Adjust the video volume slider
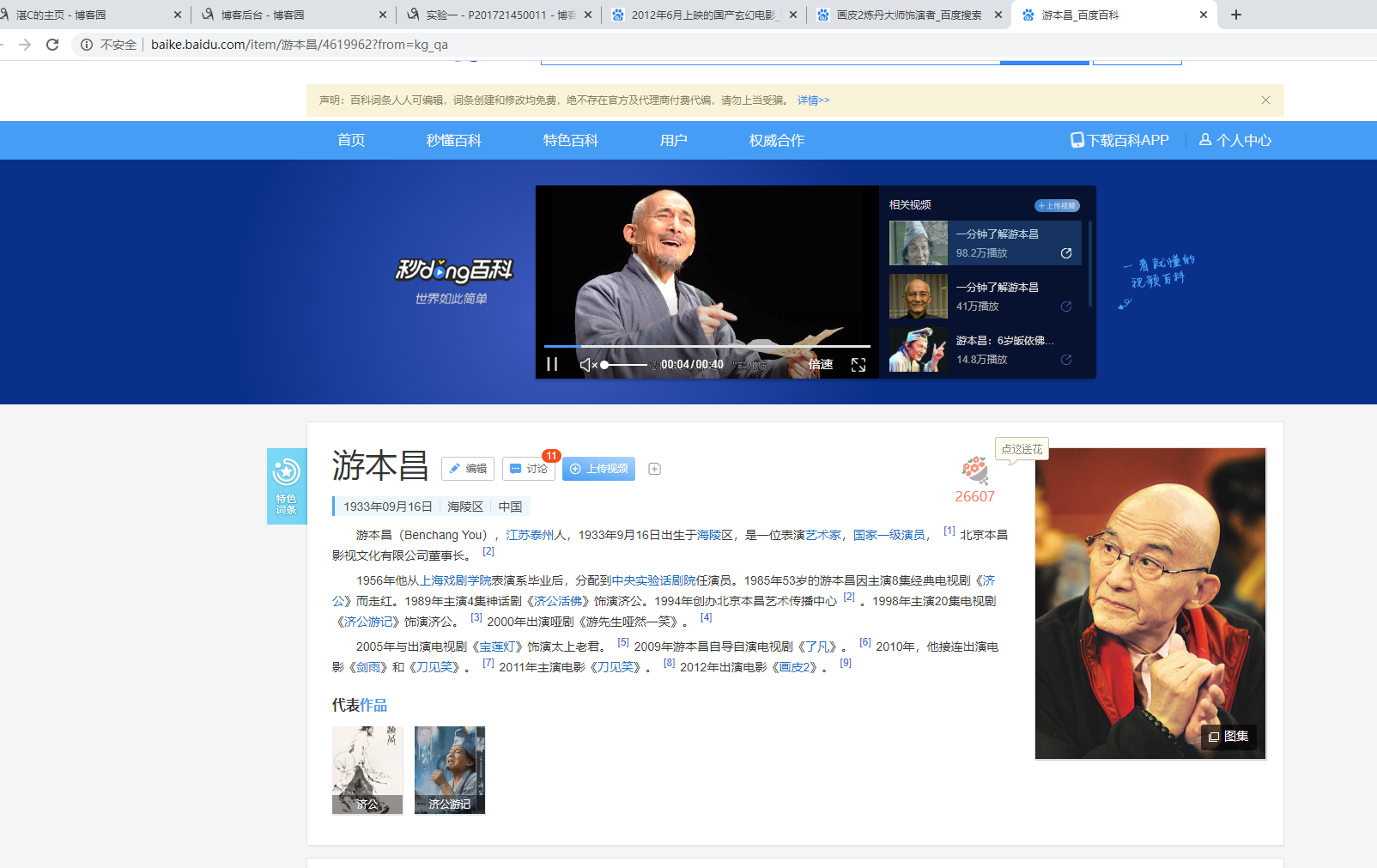 click(625, 365)
